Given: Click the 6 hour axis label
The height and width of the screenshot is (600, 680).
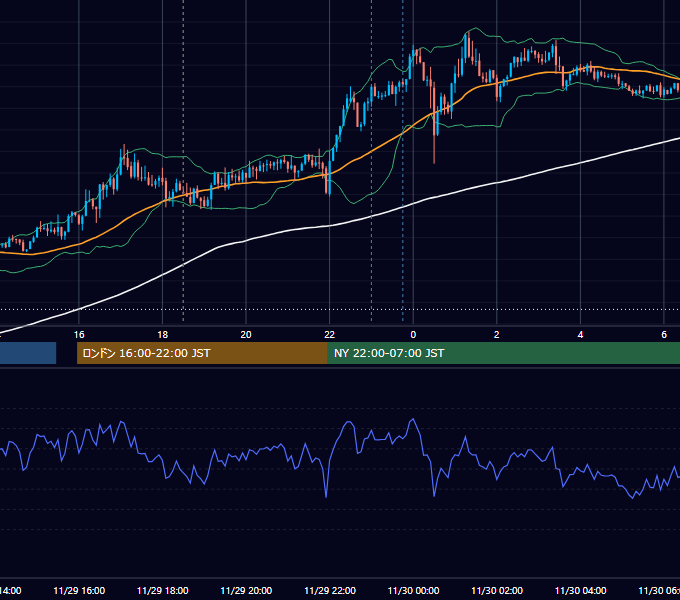Looking at the screenshot, I should click(664, 335).
